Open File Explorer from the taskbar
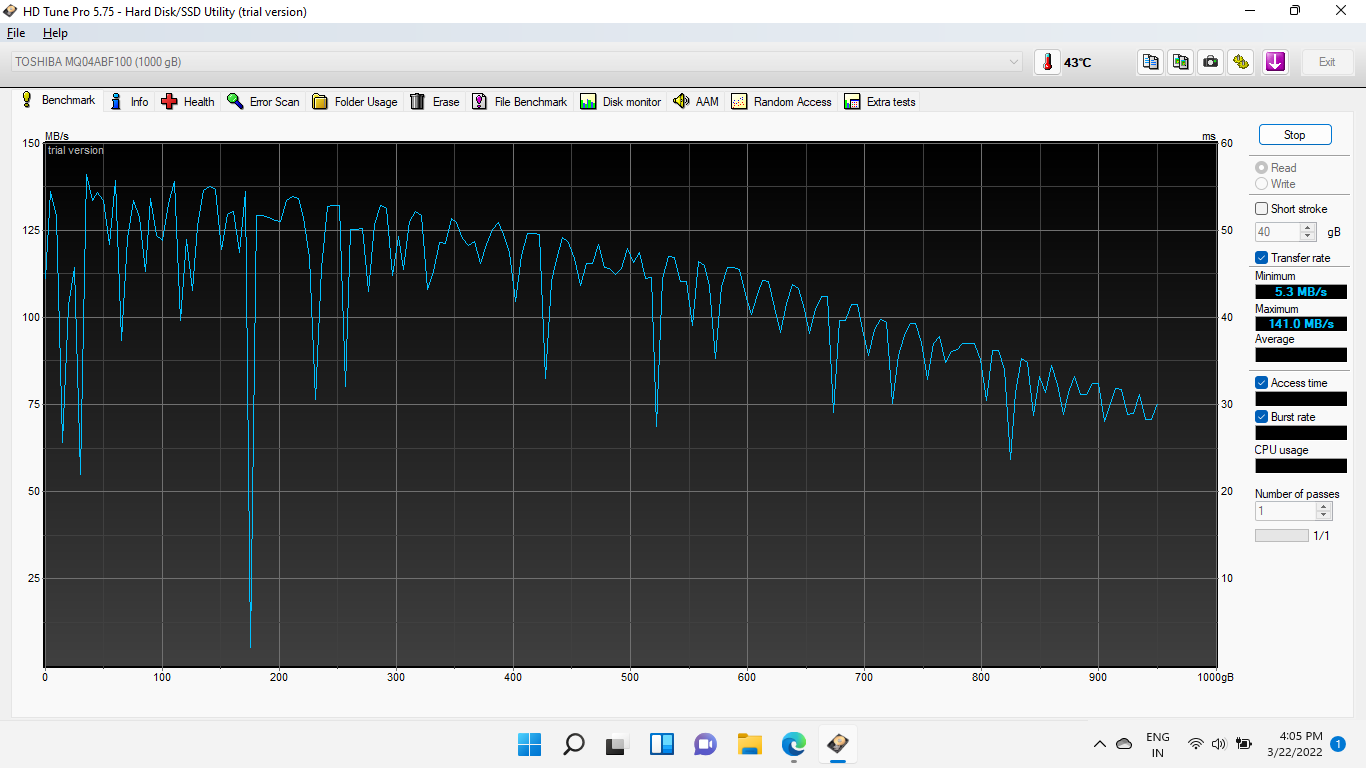Screen dimensions: 1366x768 (749, 744)
